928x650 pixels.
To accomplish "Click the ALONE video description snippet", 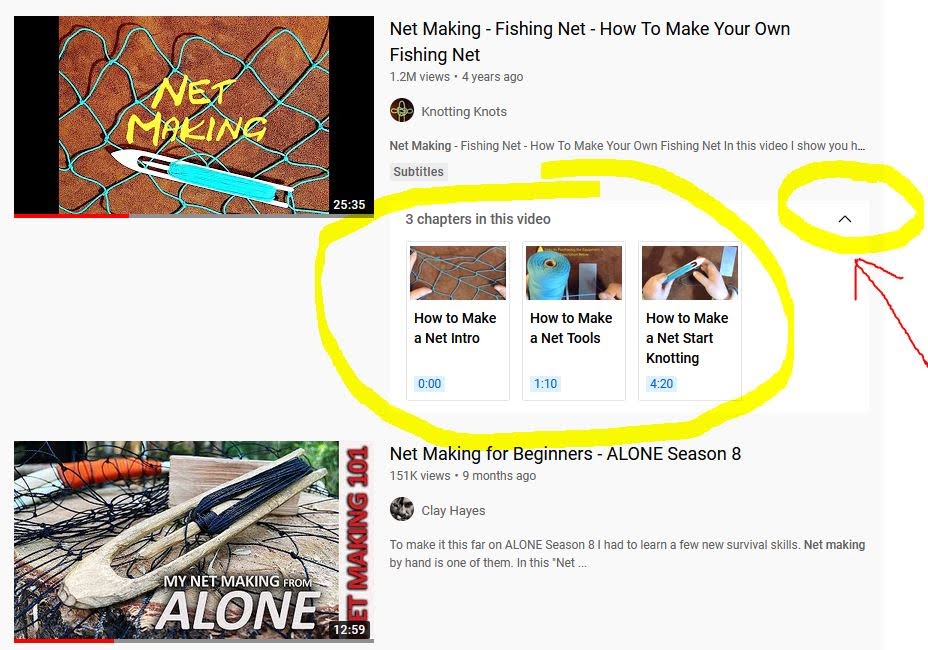I will [627, 554].
